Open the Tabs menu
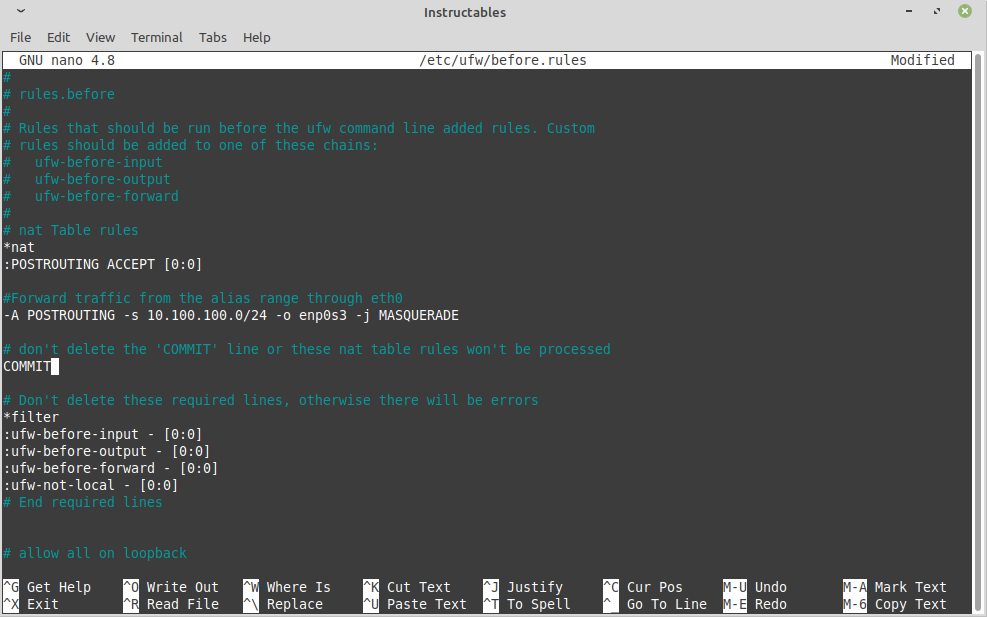 (212, 37)
